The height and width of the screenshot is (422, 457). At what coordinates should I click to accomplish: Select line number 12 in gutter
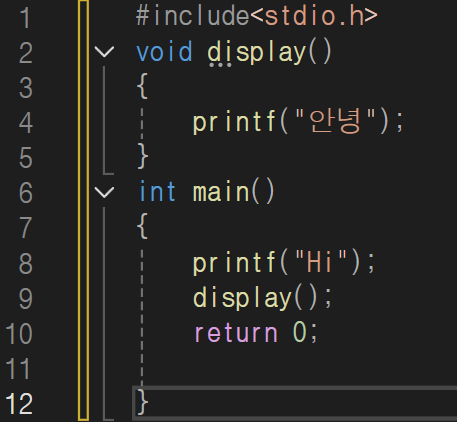(x=19, y=404)
